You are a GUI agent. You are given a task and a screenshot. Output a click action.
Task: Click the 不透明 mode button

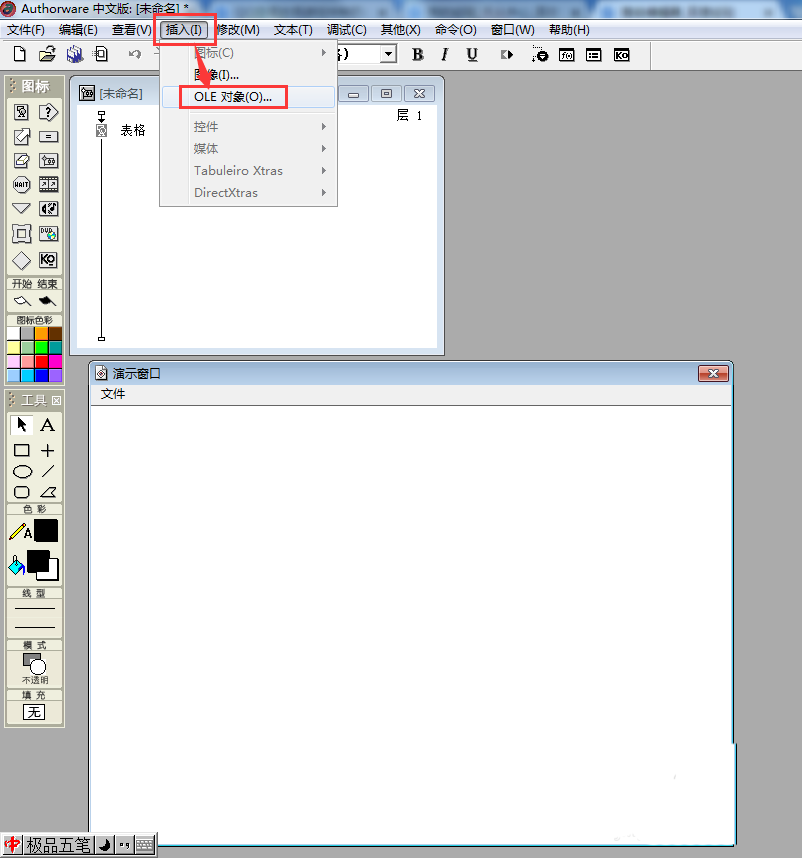click(34, 668)
